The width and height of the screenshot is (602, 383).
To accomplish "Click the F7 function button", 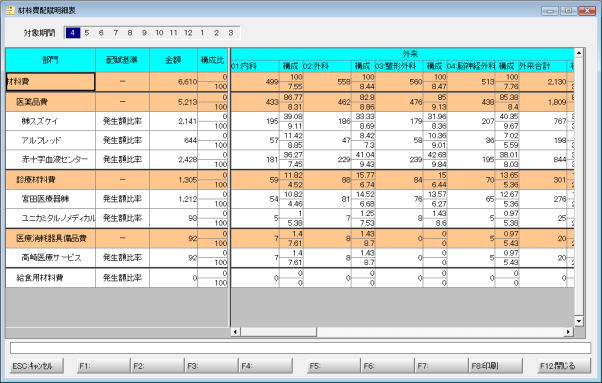I will (442, 366).
